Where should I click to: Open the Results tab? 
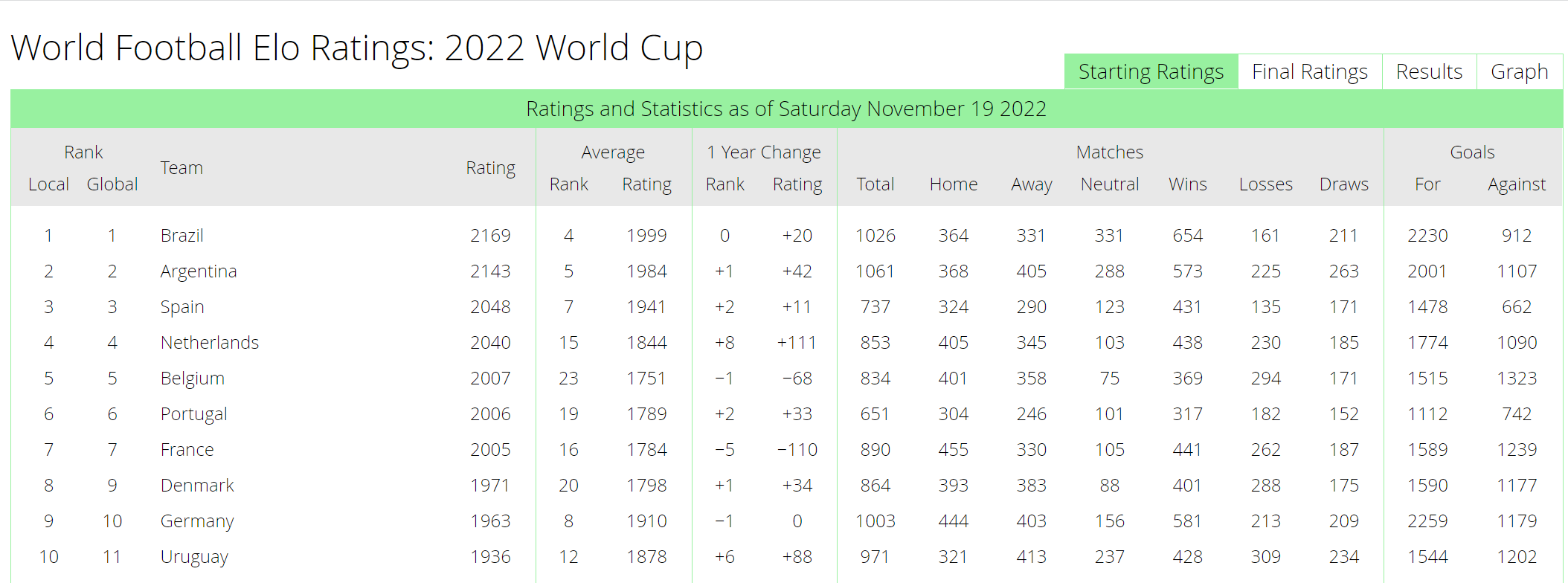[1429, 71]
